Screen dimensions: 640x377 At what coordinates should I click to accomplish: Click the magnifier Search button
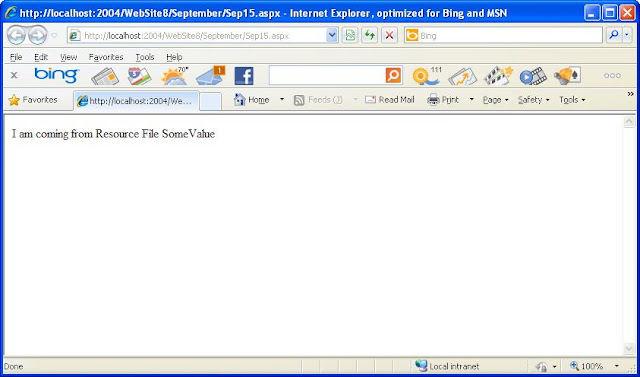pos(613,35)
